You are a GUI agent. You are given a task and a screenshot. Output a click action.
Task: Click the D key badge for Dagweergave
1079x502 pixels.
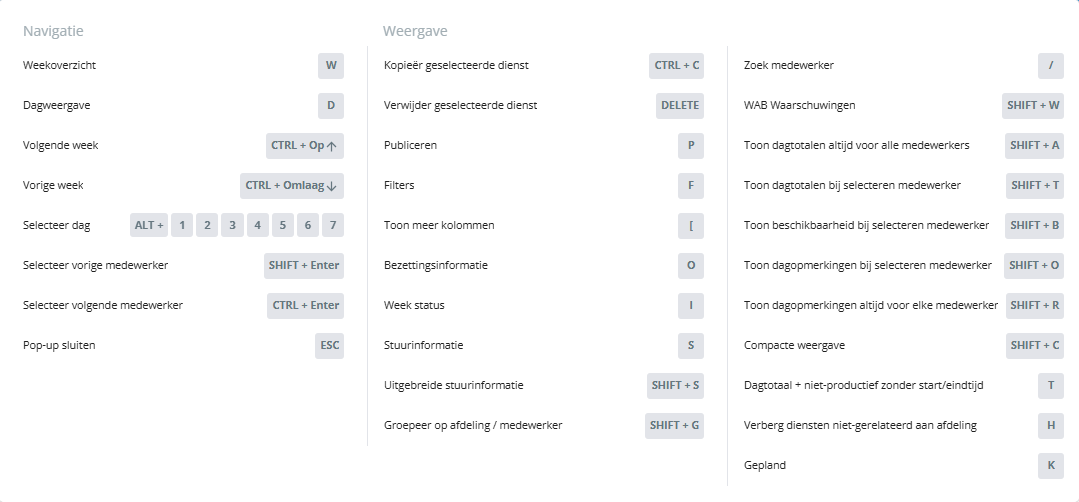(331, 106)
